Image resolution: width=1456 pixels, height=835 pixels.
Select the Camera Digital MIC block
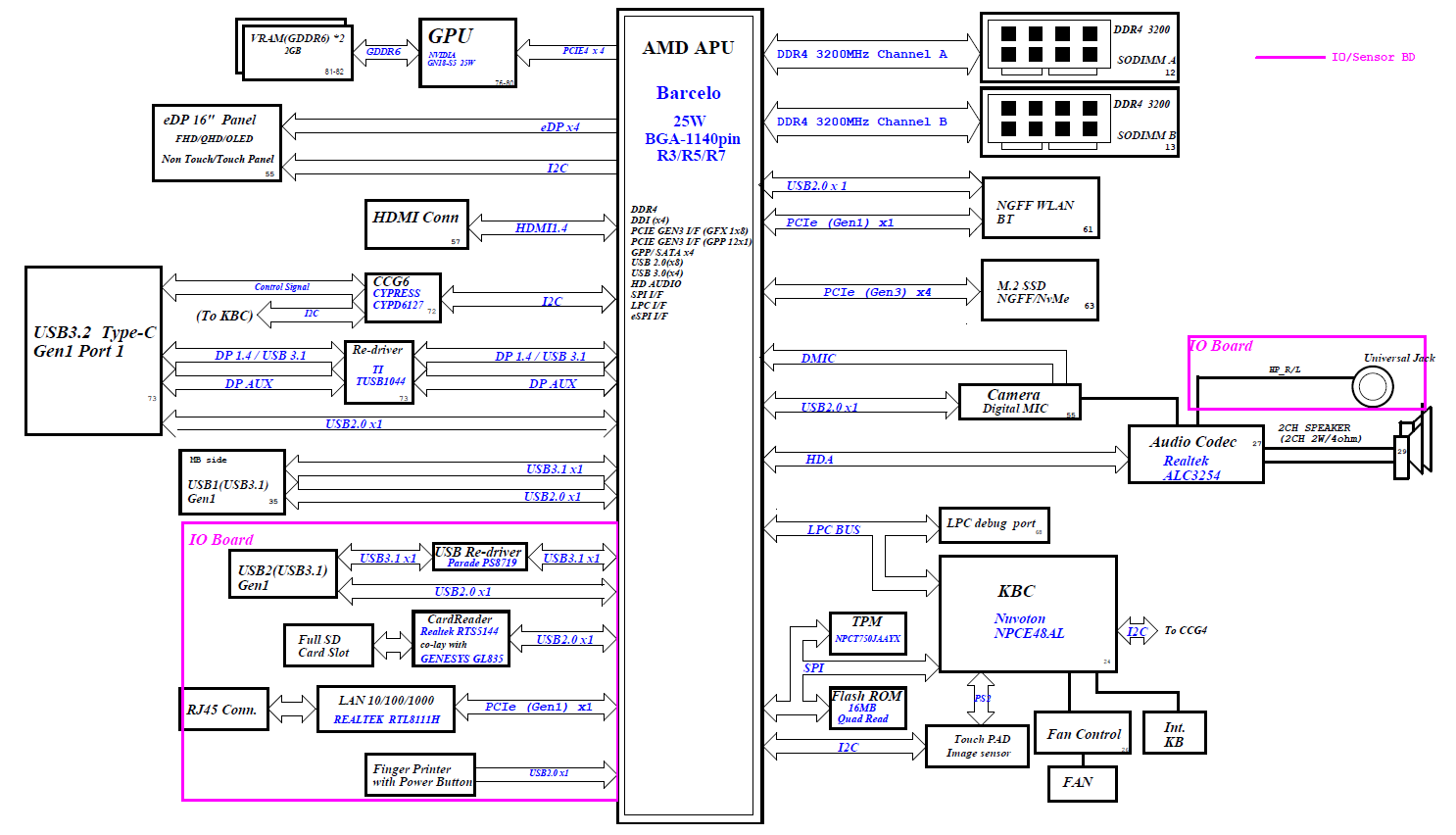pos(1018,402)
